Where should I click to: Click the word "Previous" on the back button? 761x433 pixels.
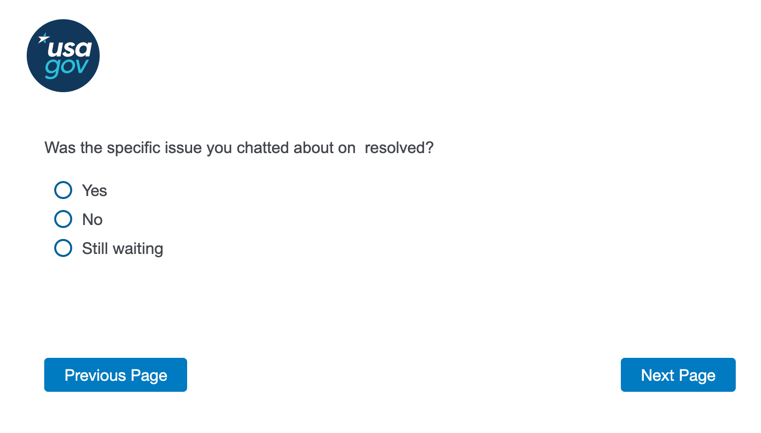point(96,375)
